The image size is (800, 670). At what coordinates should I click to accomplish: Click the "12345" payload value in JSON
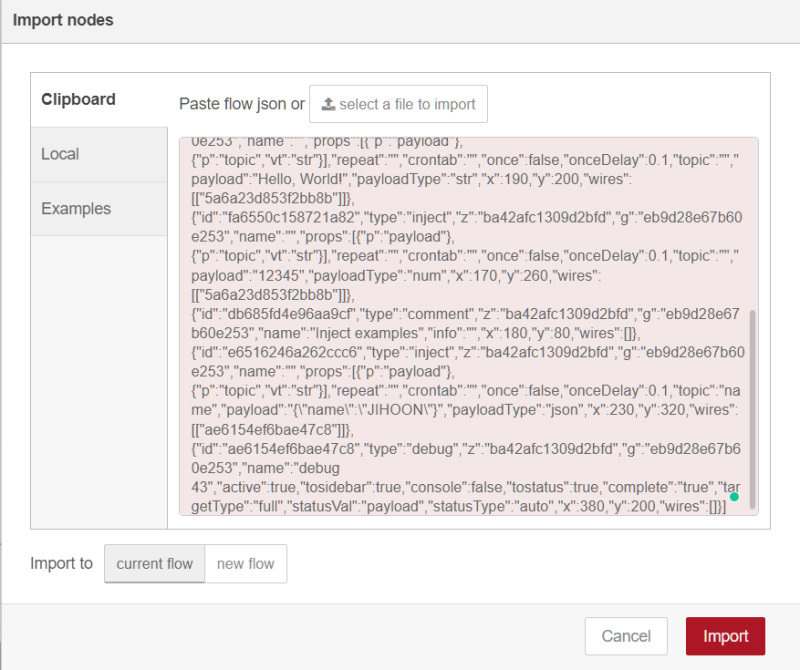(278, 276)
